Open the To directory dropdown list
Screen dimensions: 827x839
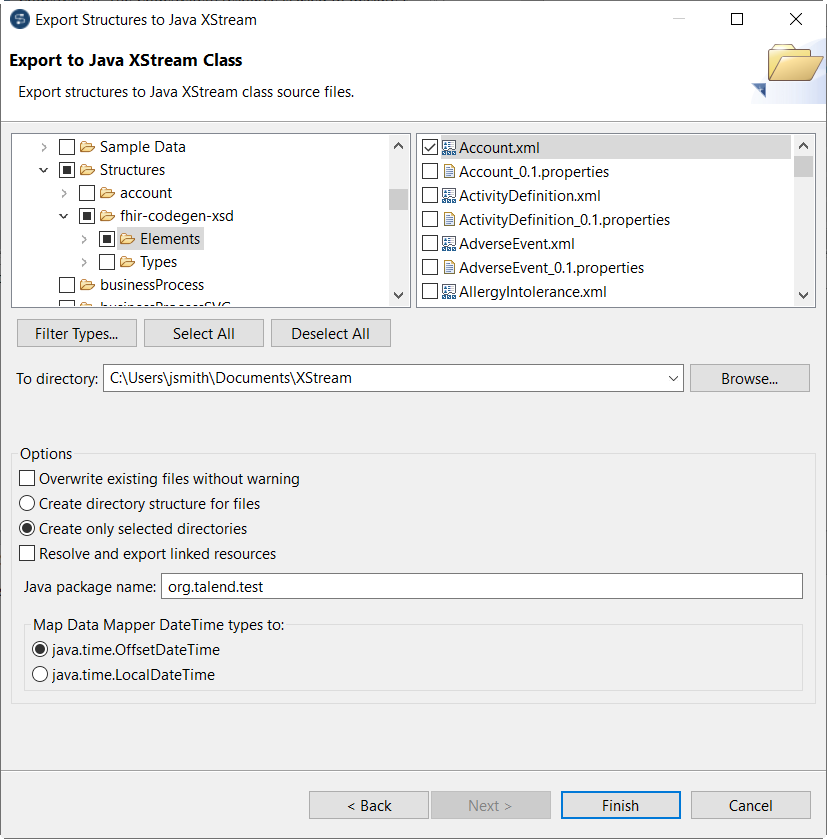click(x=671, y=378)
